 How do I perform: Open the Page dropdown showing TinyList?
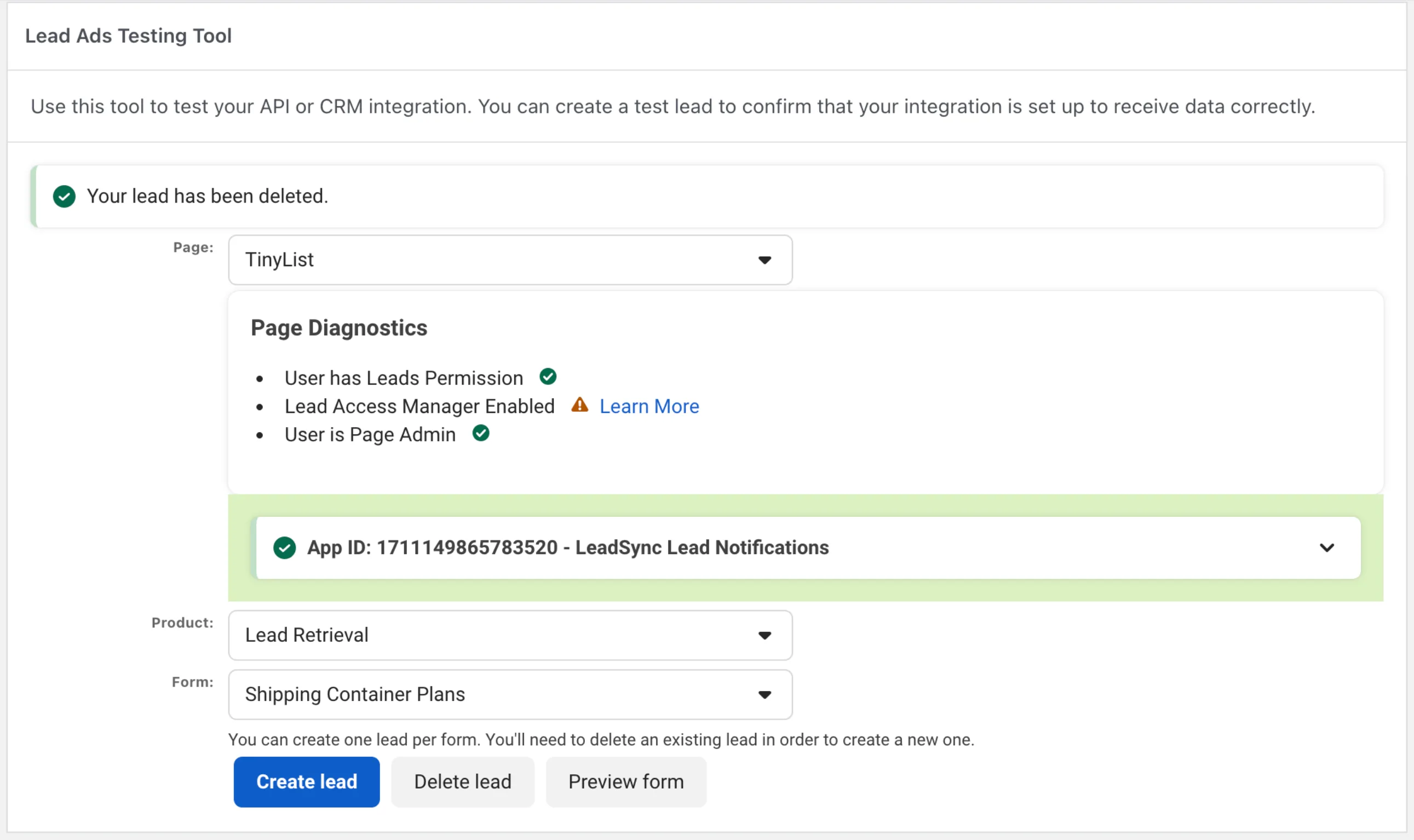coord(510,260)
